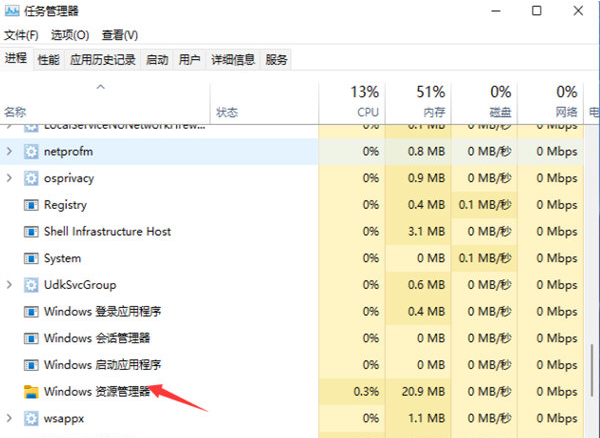Switch to the 进程 tab
Screen dimensions: 600x438
point(16,59)
